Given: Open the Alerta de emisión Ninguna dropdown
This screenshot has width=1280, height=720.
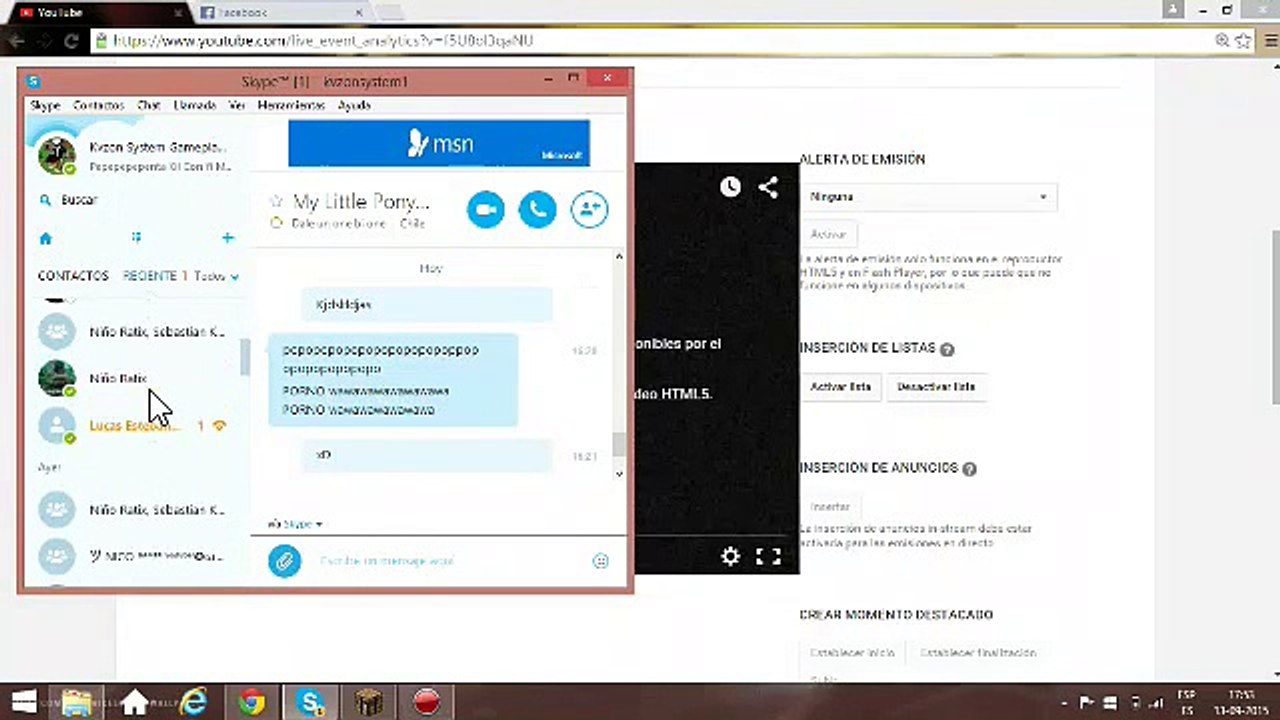Looking at the screenshot, I should pyautogui.click(x=929, y=197).
